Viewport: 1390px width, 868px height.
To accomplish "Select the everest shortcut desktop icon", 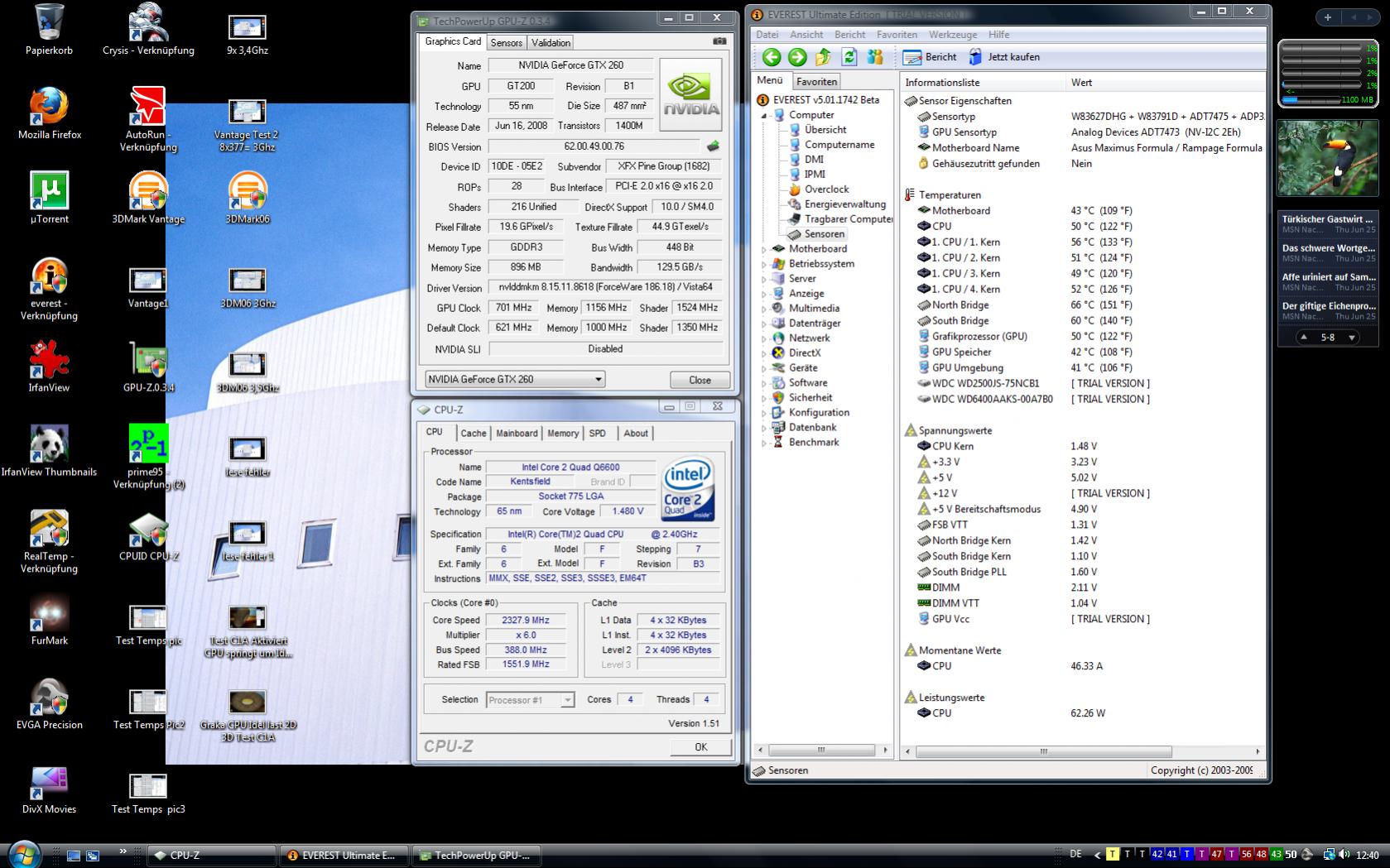I will coord(49,289).
